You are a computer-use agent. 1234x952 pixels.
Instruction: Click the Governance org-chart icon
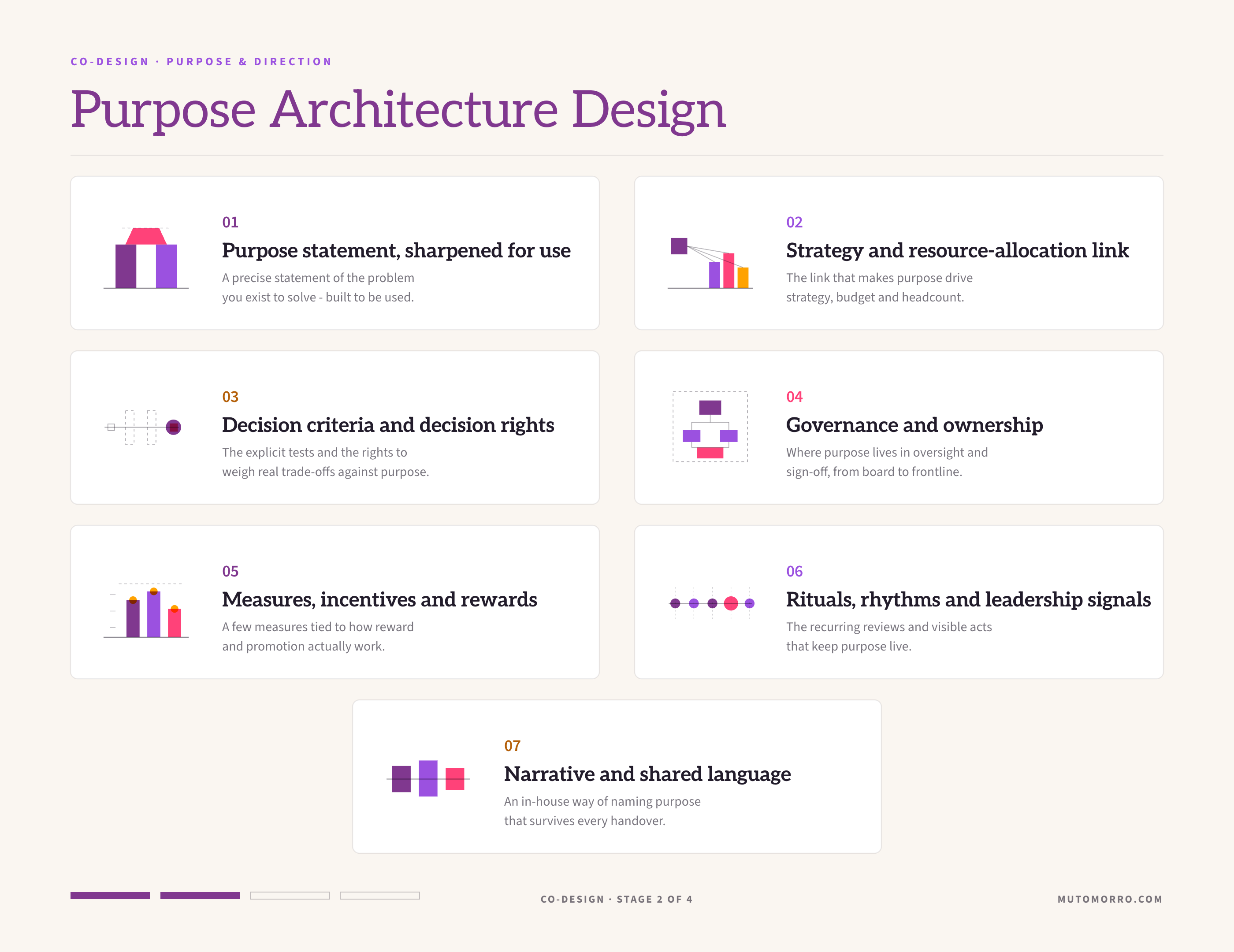pos(710,427)
